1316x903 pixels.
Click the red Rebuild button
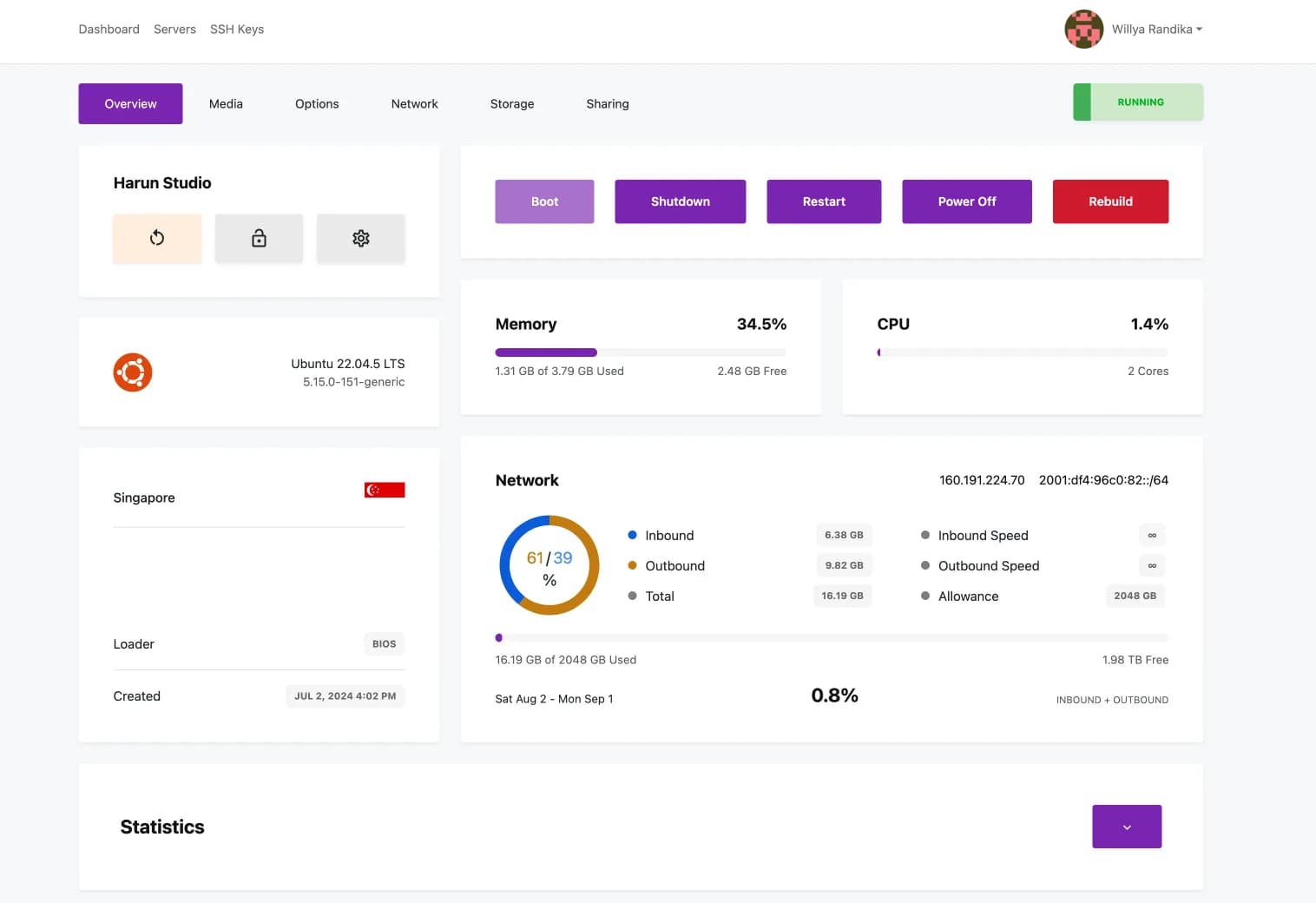click(x=1110, y=201)
